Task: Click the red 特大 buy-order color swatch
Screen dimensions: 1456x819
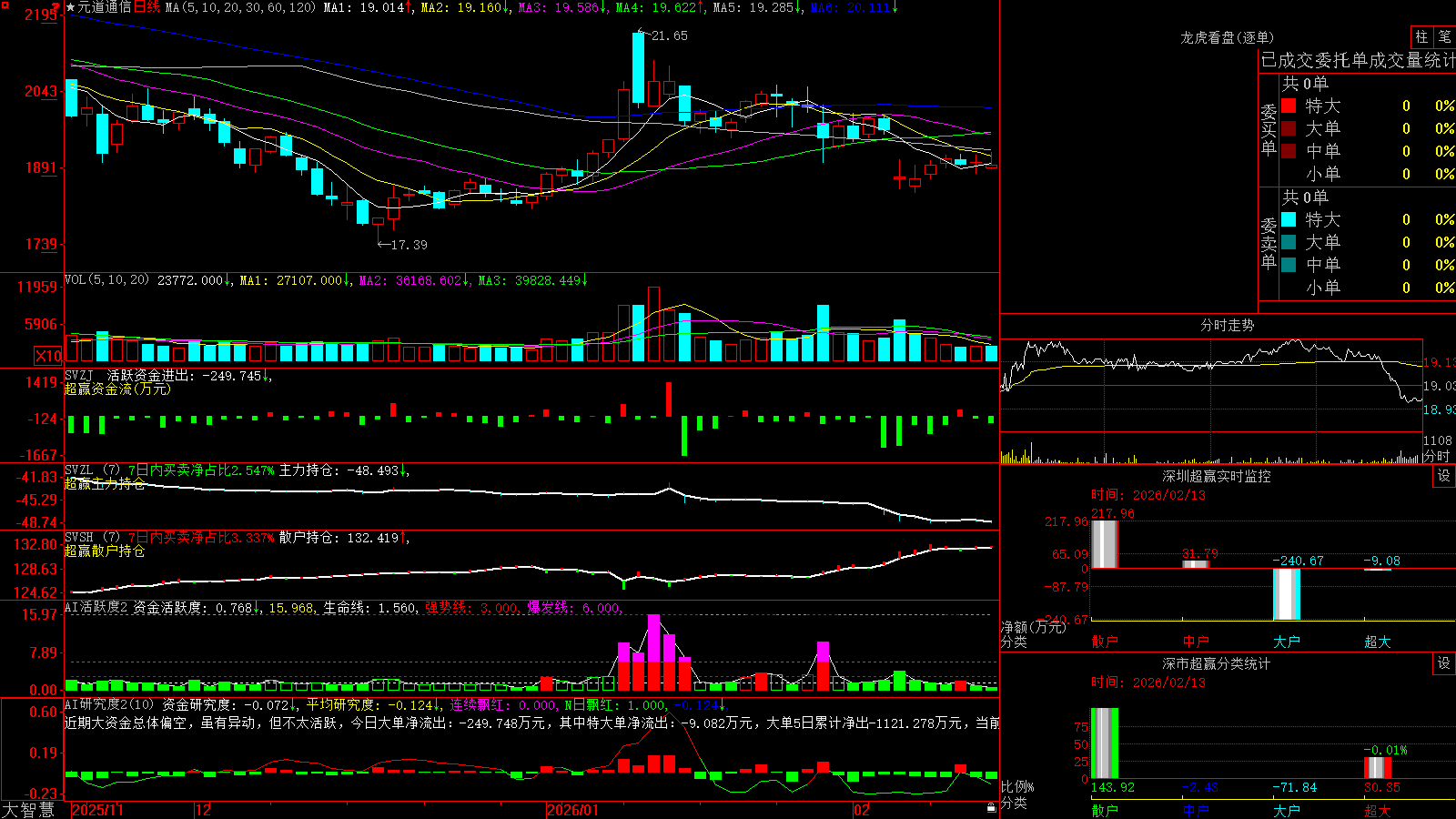Action: [x=1289, y=106]
